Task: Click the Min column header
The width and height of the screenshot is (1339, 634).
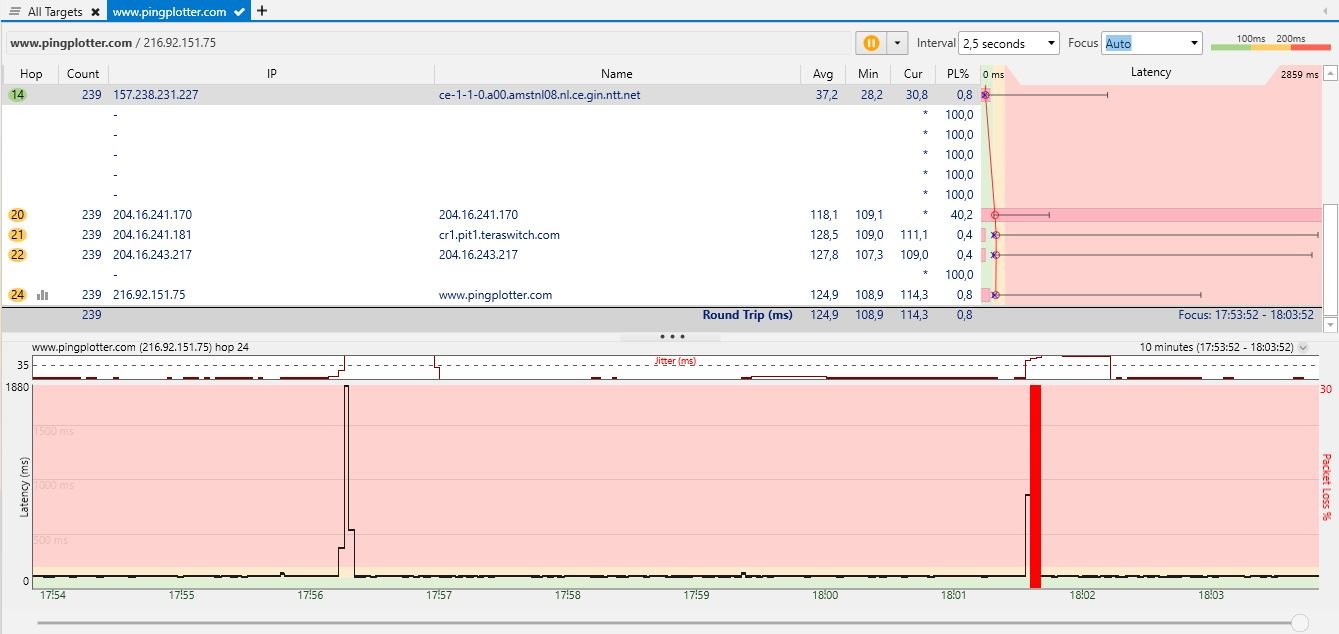Action: click(x=868, y=73)
